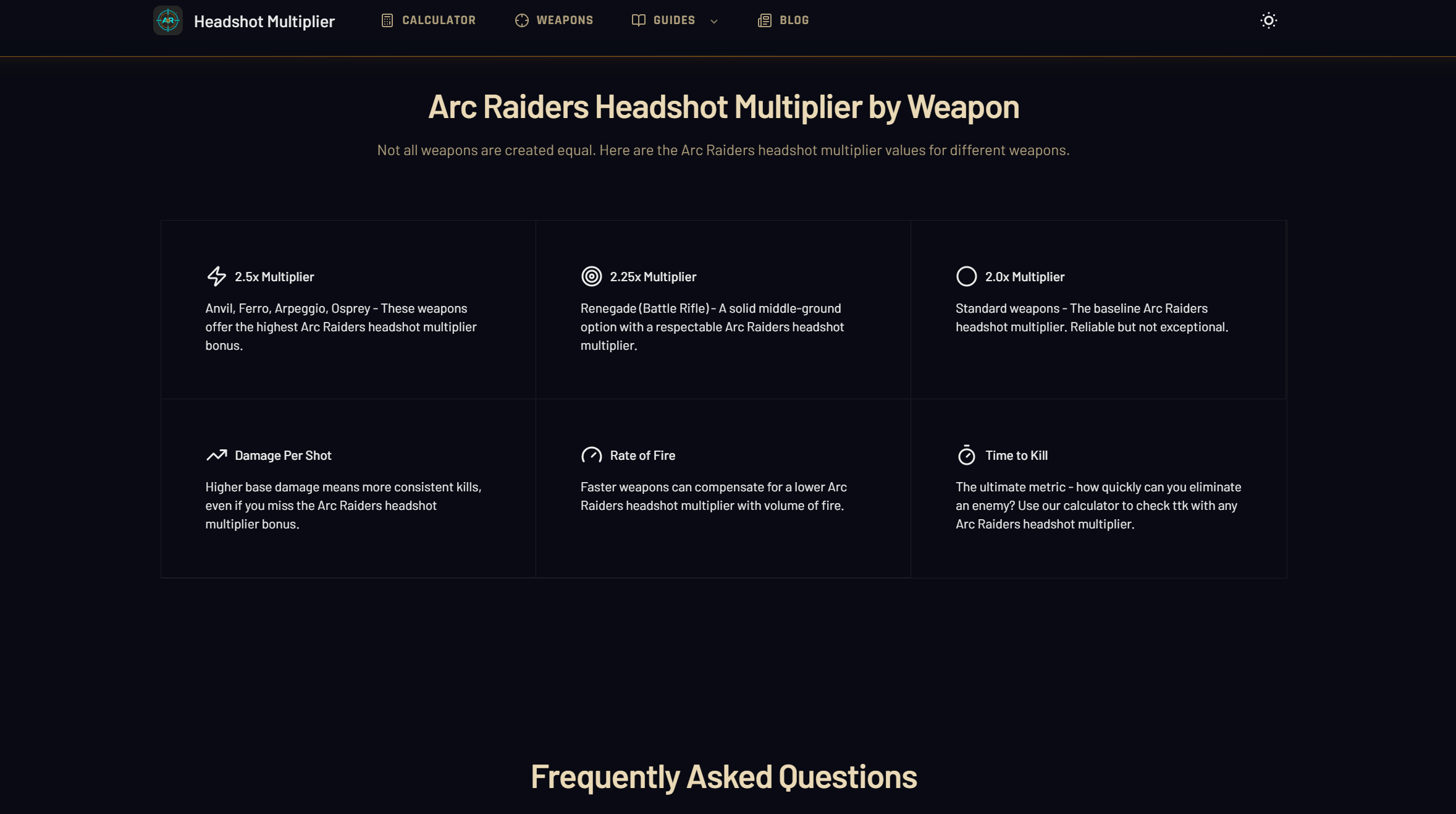
Task: Select the 2.0x Multiplier card heading
Action: [1025, 277]
